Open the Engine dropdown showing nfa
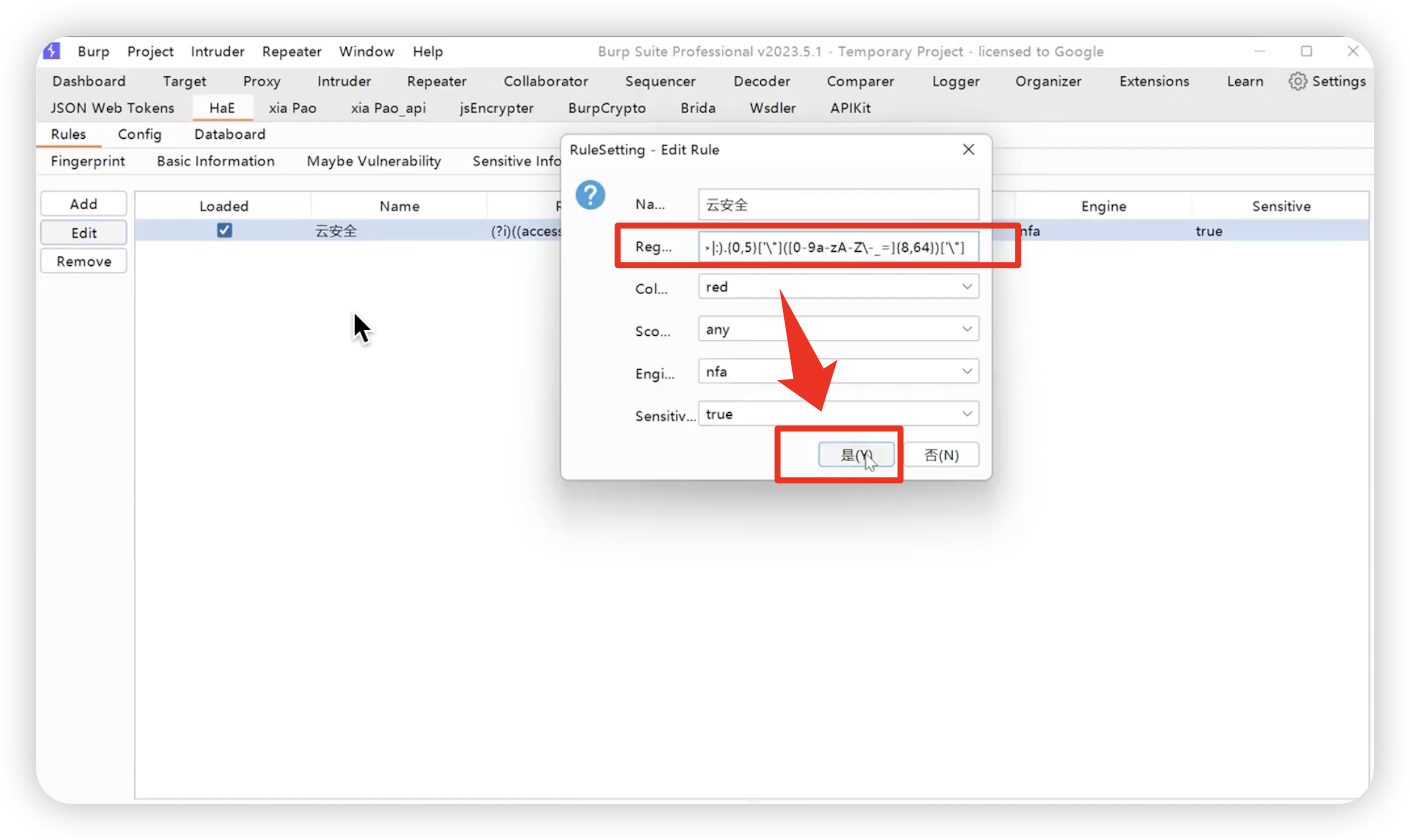The image size is (1410, 840). (x=838, y=371)
